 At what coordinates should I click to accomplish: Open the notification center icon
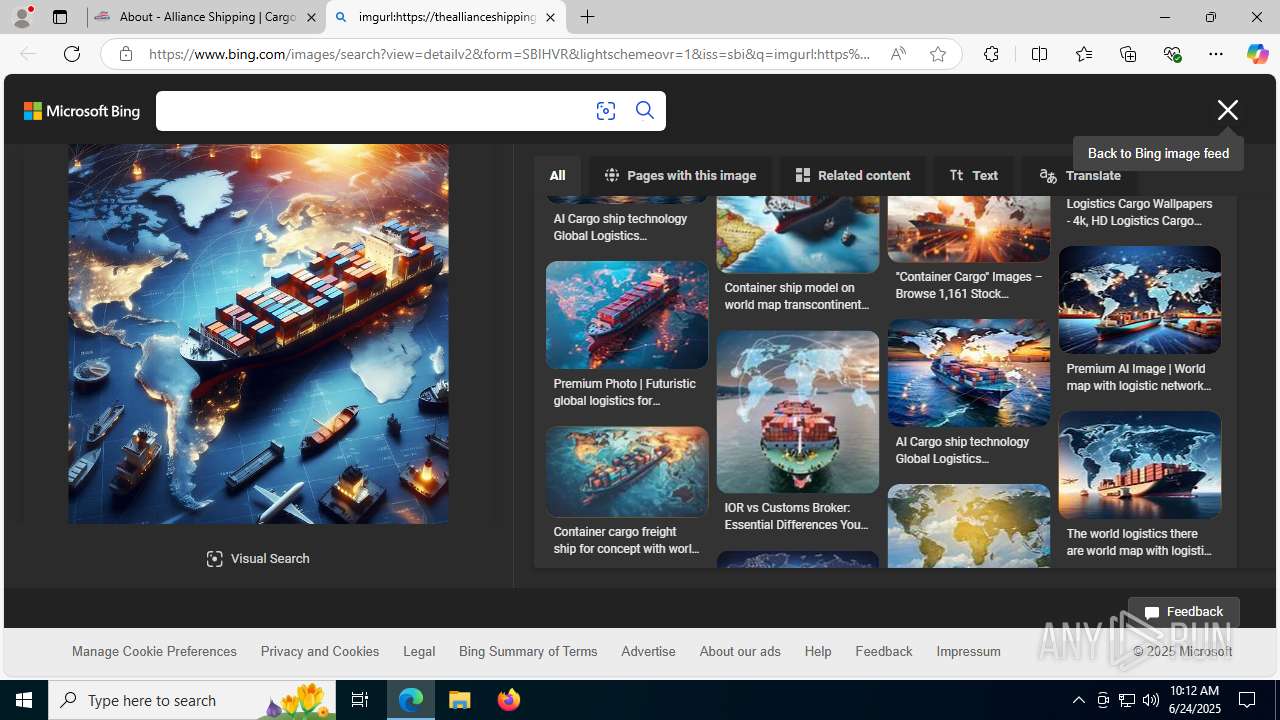coord(1248,700)
